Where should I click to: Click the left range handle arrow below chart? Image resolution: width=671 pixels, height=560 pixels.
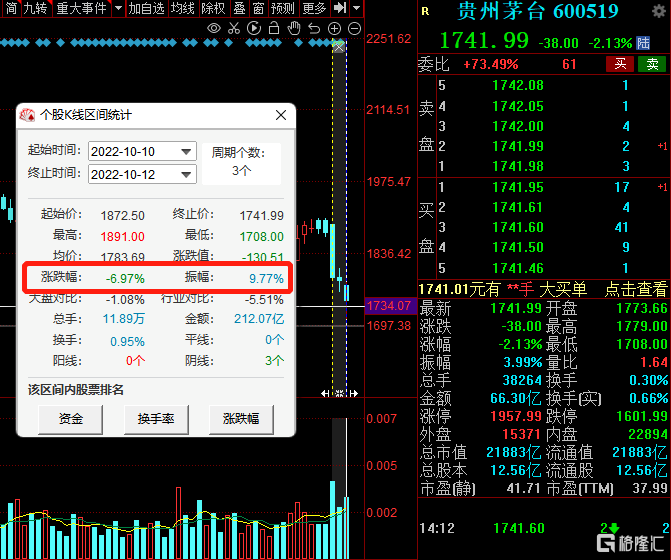coord(325,393)
